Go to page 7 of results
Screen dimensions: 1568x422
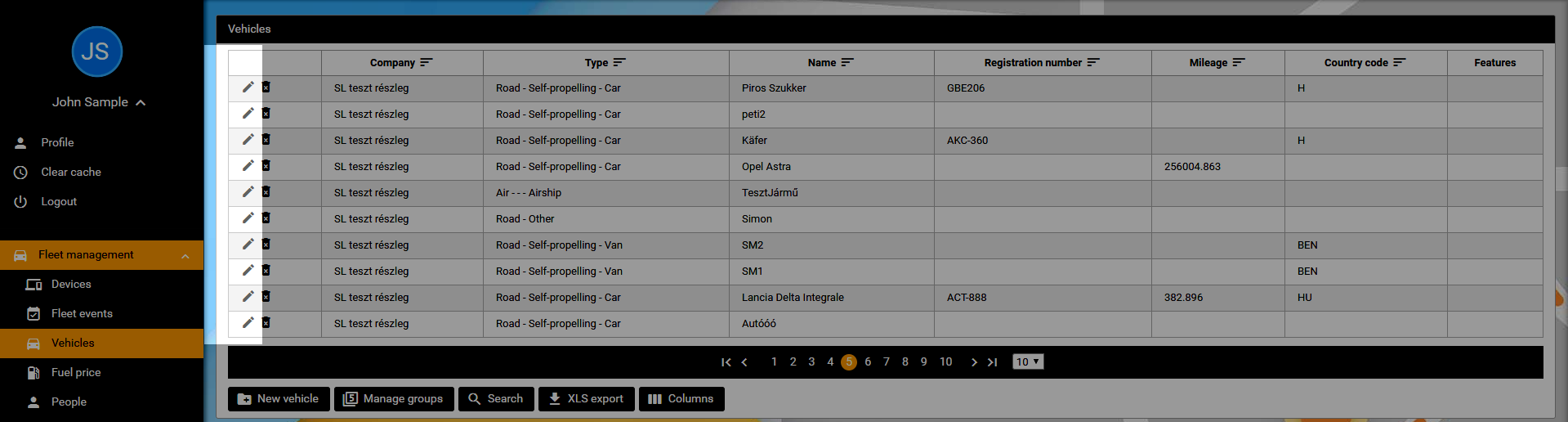click(x=886, y=361)
